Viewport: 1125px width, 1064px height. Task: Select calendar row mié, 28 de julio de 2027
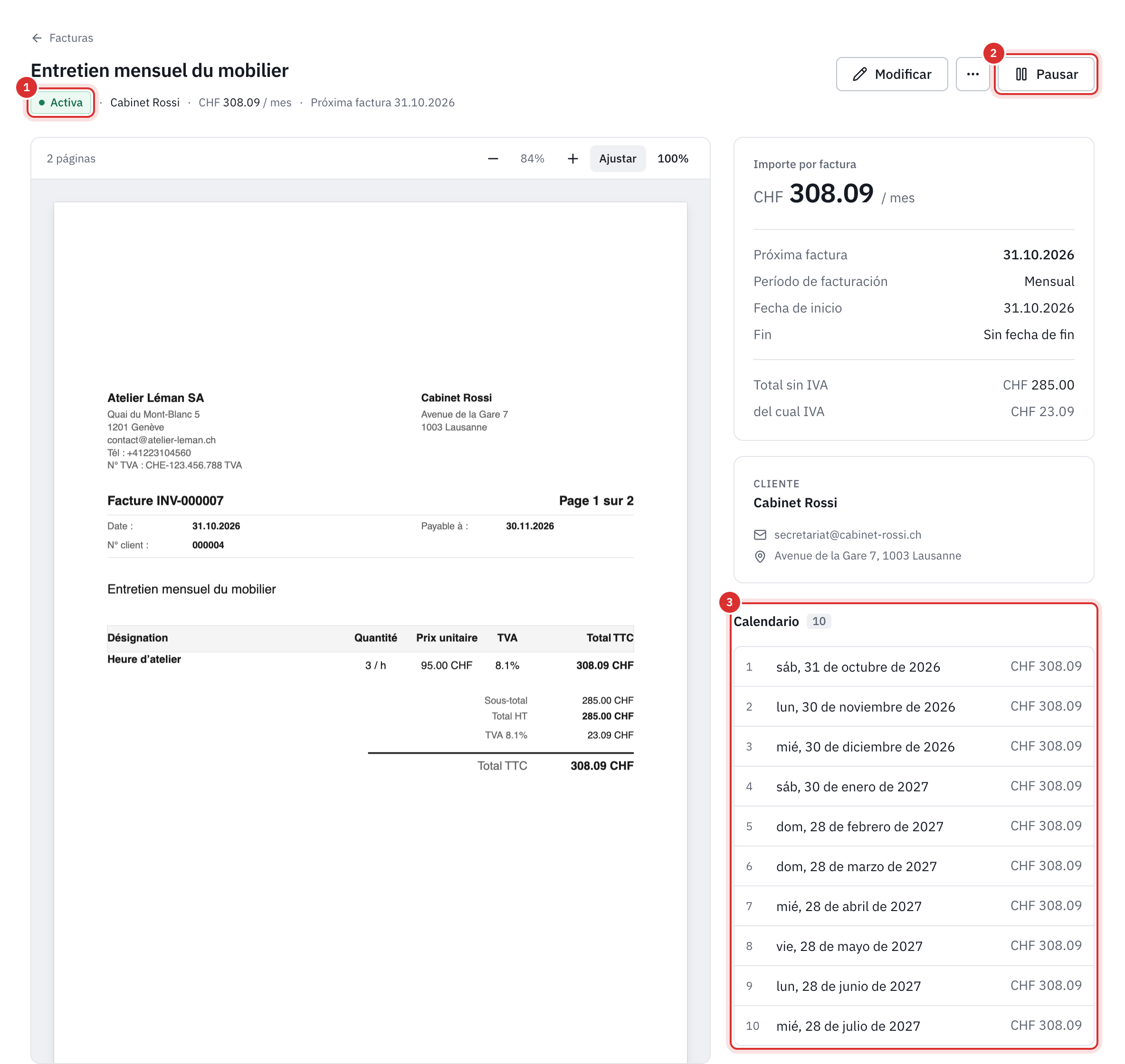pos(914,1026)
